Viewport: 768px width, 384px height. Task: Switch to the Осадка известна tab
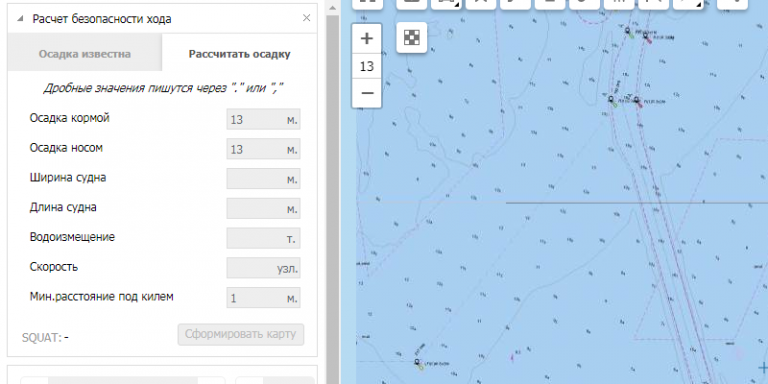[x=85, y=53]
